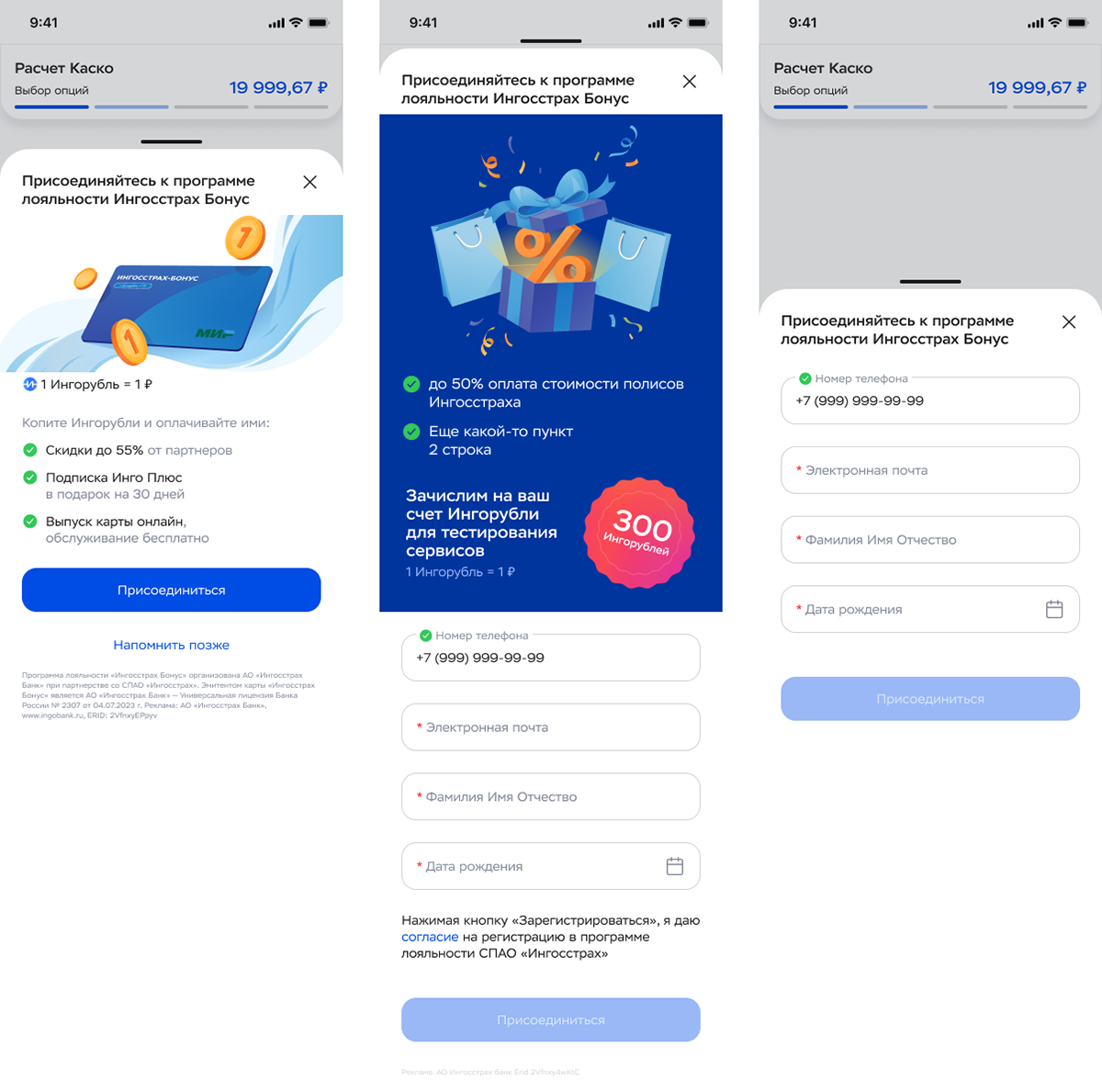Image resolution: width=1102 pixels, height=1092 pixels.
Task: Click the Напомнить позже link
Action: tap(172, 645)
